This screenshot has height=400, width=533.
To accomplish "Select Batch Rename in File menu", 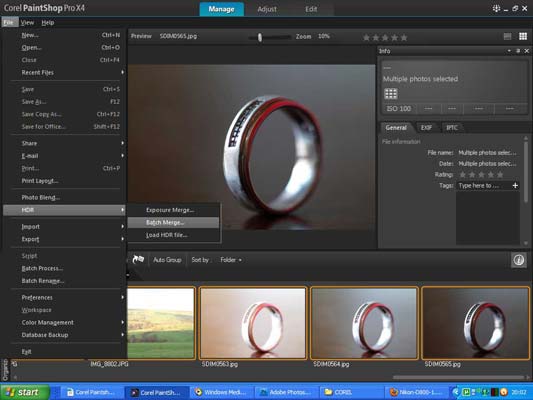I will [x=65, y=281].
